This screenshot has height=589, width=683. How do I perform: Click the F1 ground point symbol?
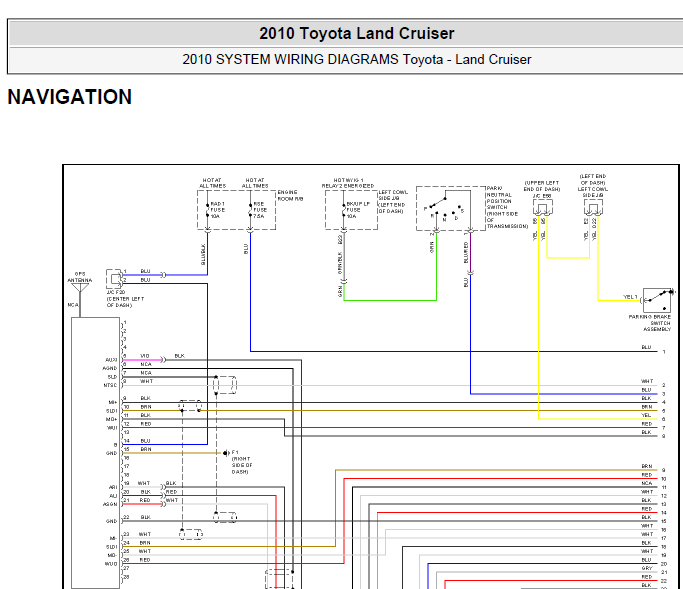point(226,453)
